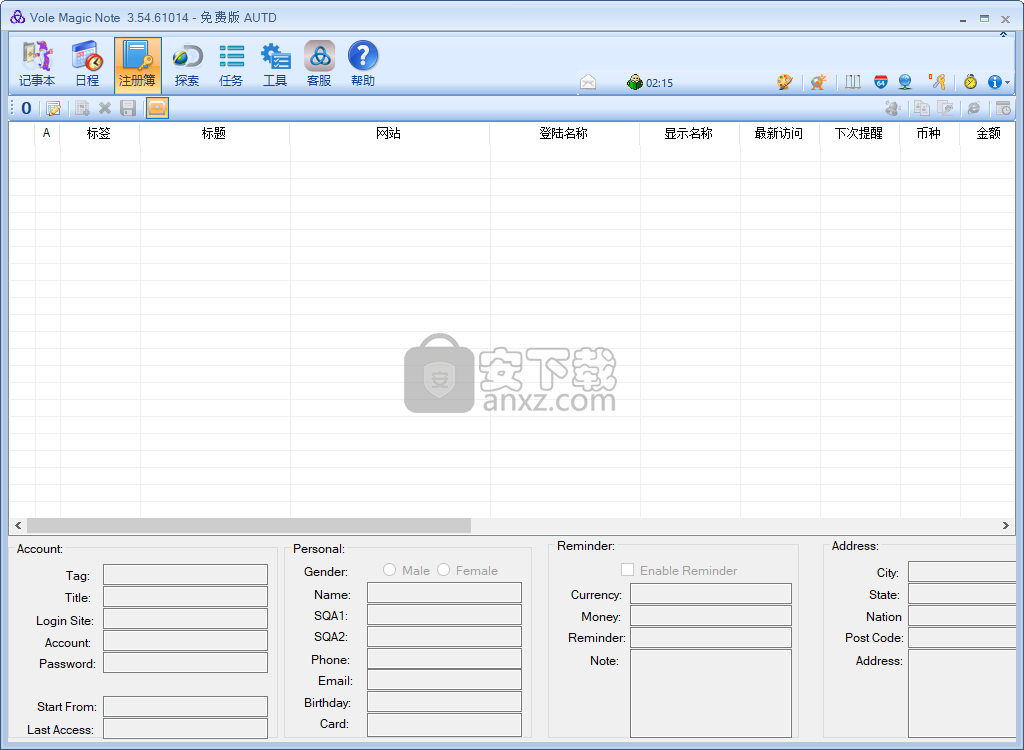Open the dropdown arrow beside info icon

(x=1008, y=83)
